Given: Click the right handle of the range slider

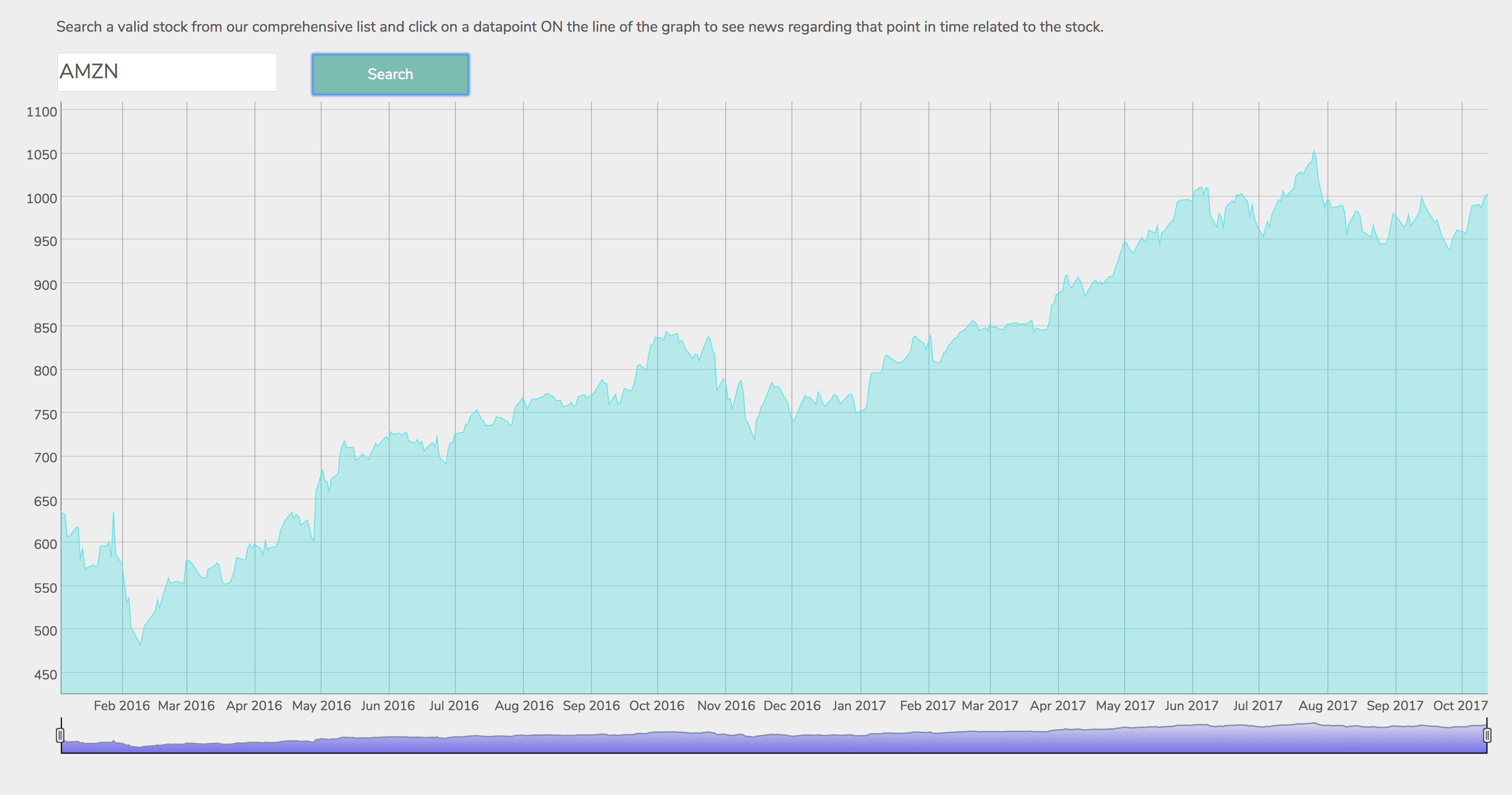Looking at the screenshot, I should pos(1487,734).
